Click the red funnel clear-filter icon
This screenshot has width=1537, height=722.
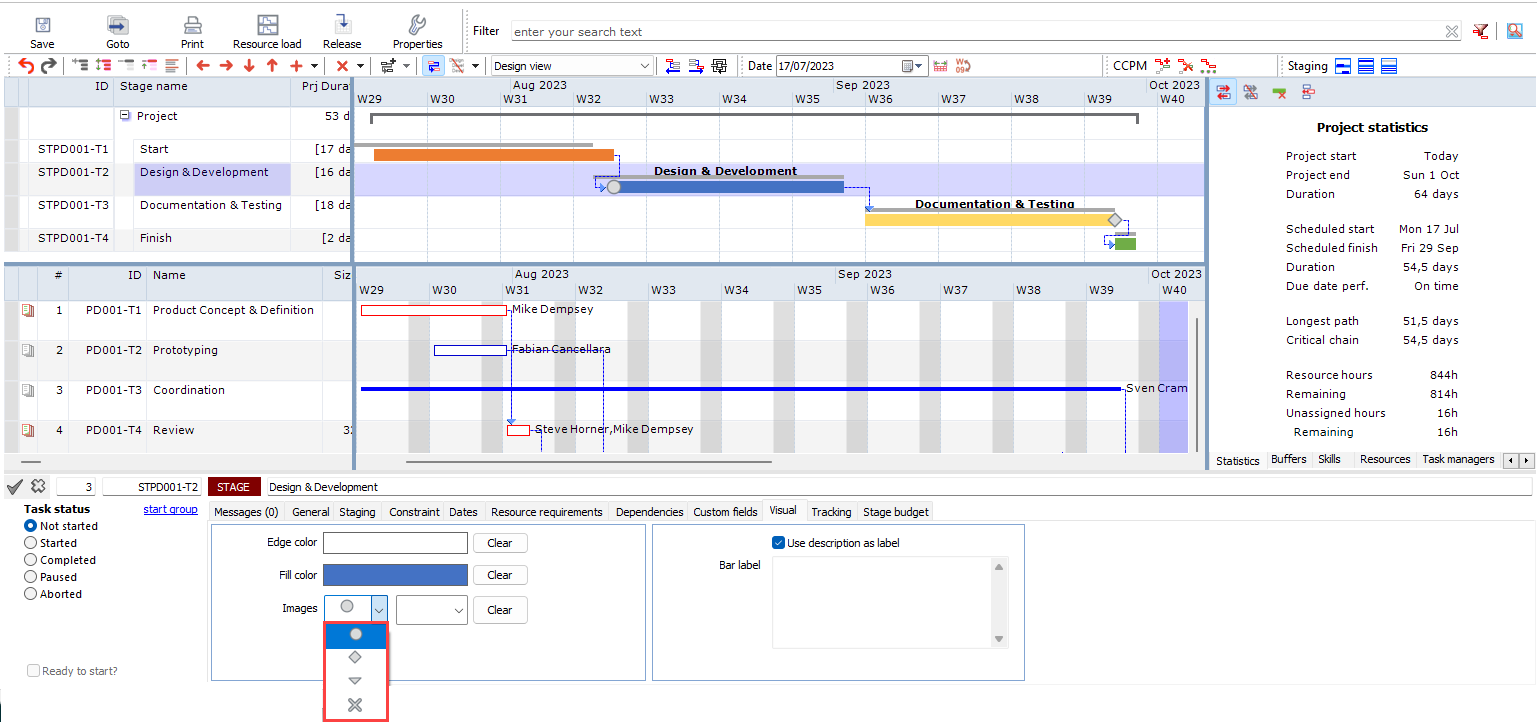click(x=1481, y=31)
